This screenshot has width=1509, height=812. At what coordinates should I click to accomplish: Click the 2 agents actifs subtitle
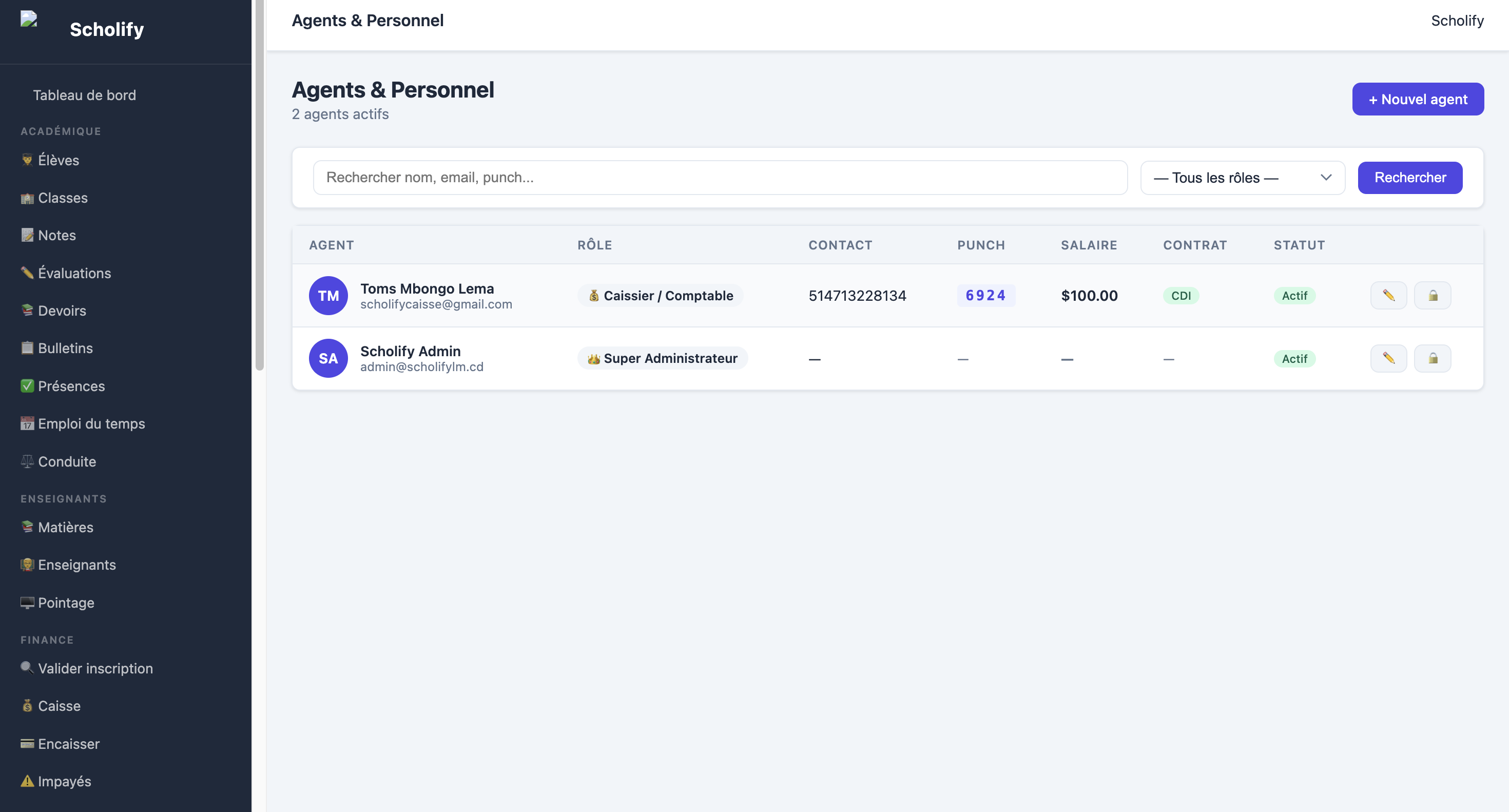tap(340, 113)
